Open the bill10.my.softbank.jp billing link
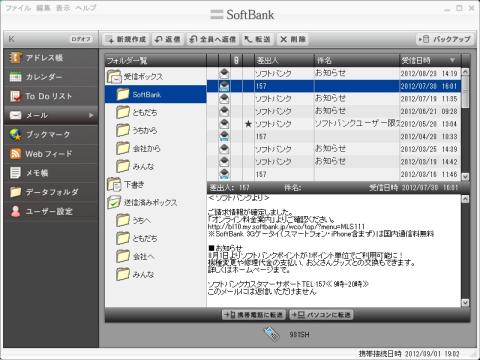The width and height of the screenshot is (480, 360). [286, 227]
